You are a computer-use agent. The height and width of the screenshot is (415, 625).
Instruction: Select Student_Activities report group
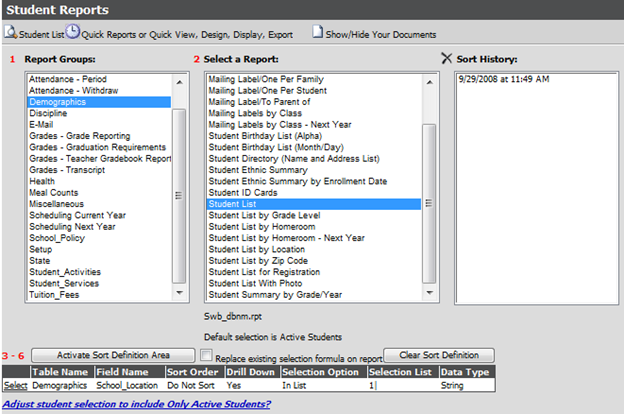[x=99, y=272]
